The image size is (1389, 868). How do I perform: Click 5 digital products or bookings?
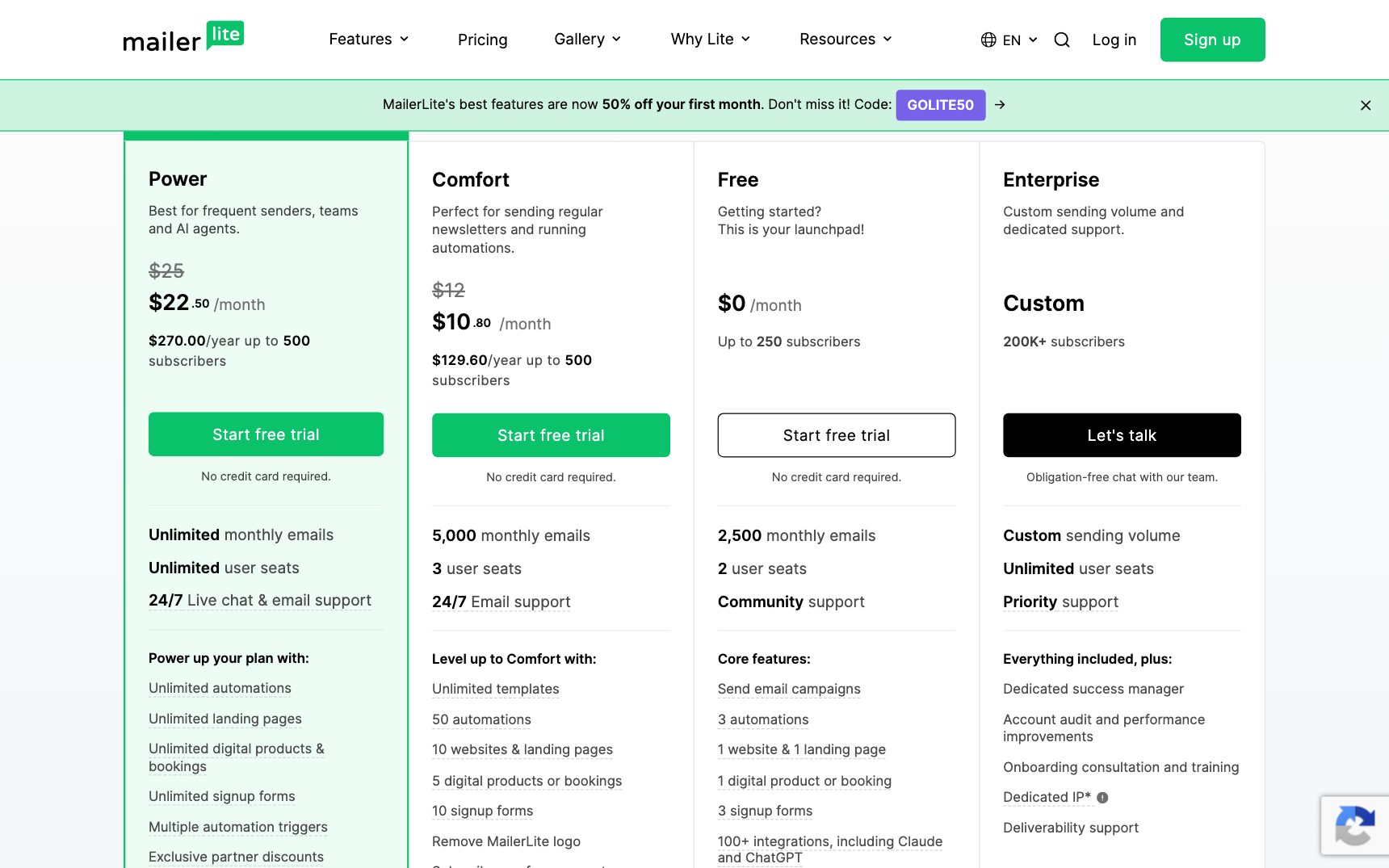tap(527, 781)
